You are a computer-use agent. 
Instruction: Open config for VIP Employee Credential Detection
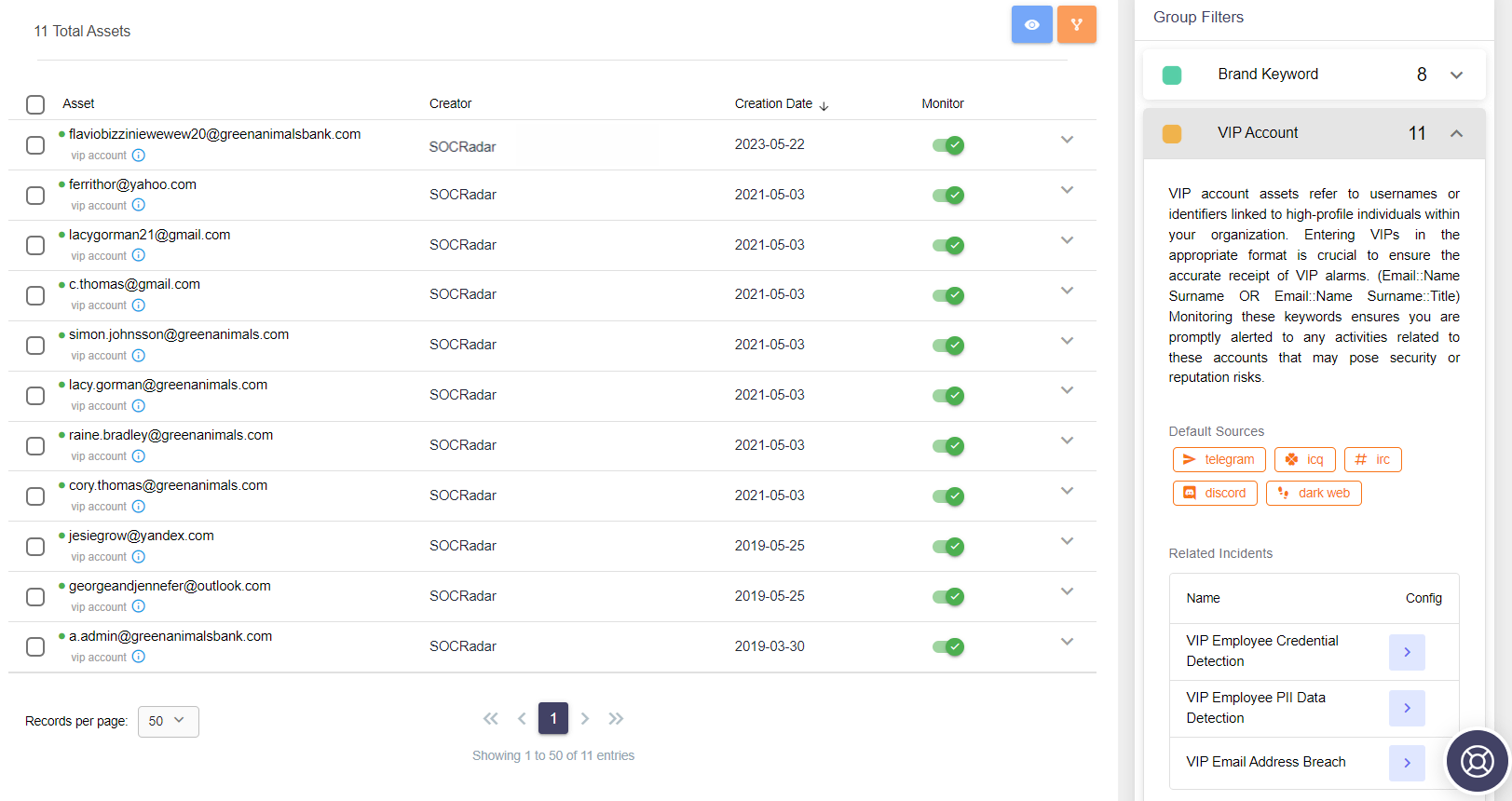[1407, 652]
